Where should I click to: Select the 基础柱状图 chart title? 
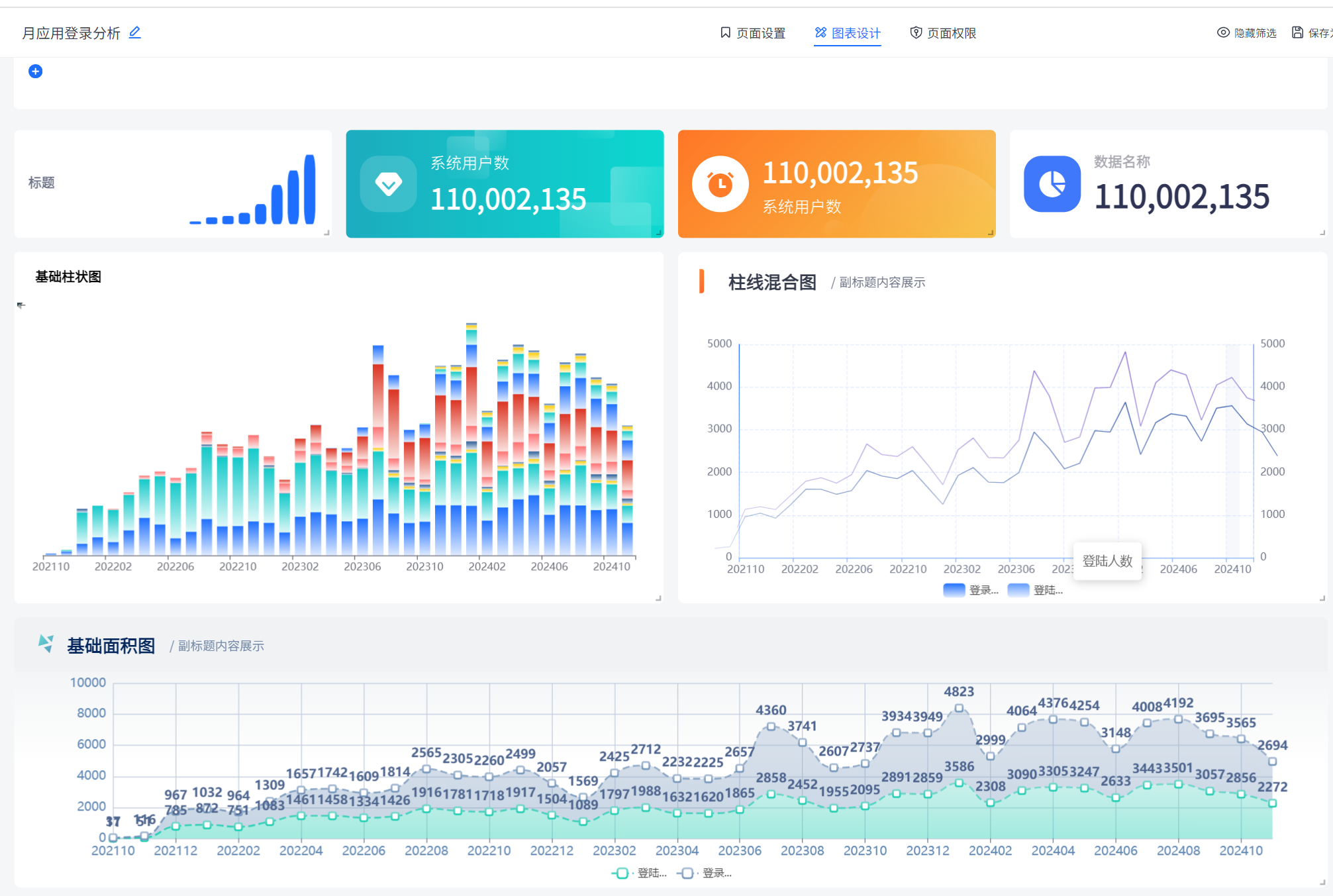point(68,277)
